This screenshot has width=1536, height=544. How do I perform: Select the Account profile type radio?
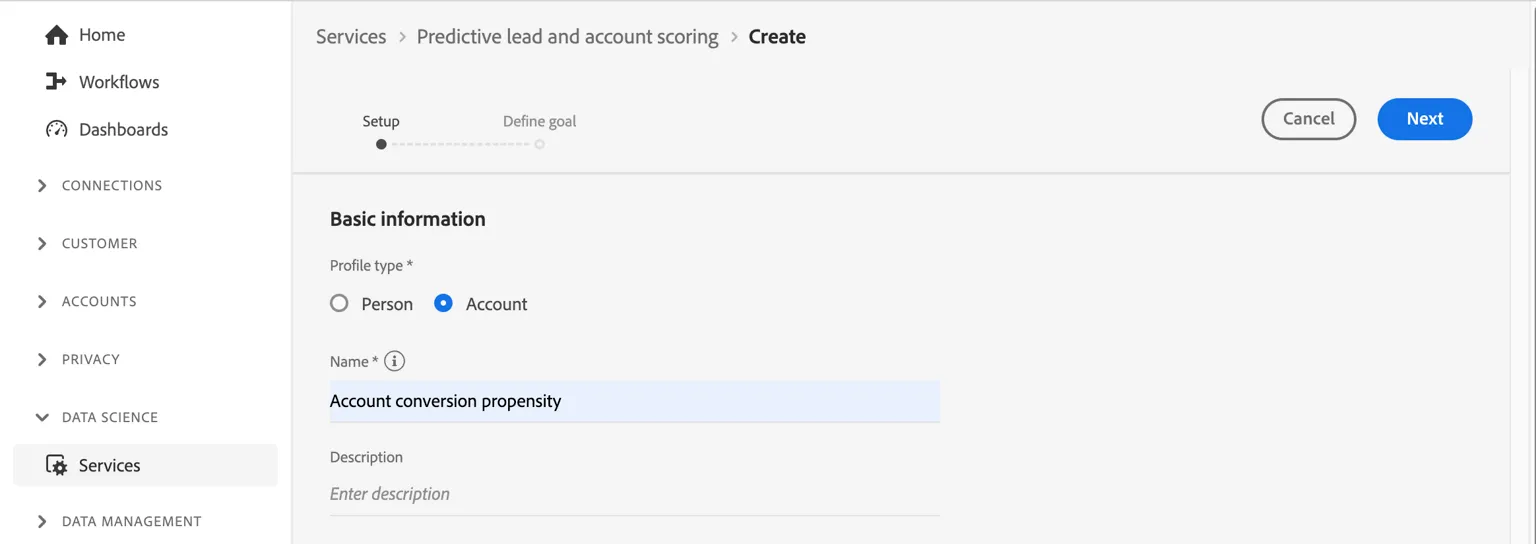click(x=443, y=303)
